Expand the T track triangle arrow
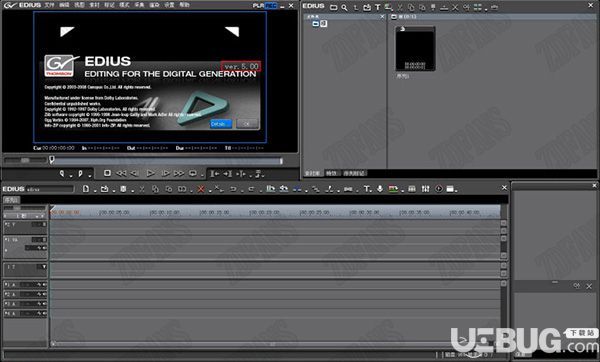 pos(44,267)
